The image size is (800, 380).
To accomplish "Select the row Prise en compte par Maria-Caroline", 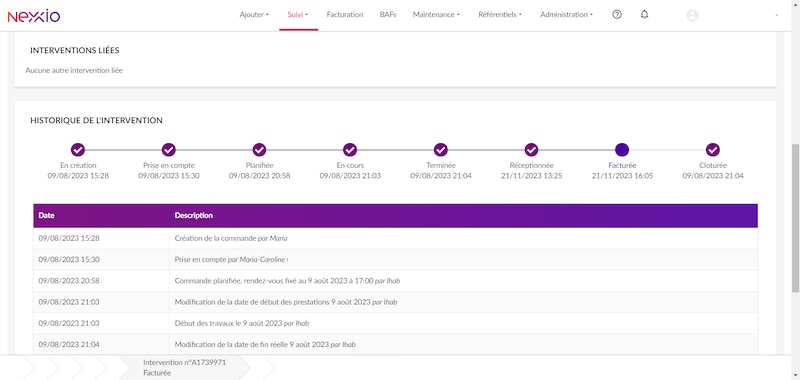I will click(395, 260).
